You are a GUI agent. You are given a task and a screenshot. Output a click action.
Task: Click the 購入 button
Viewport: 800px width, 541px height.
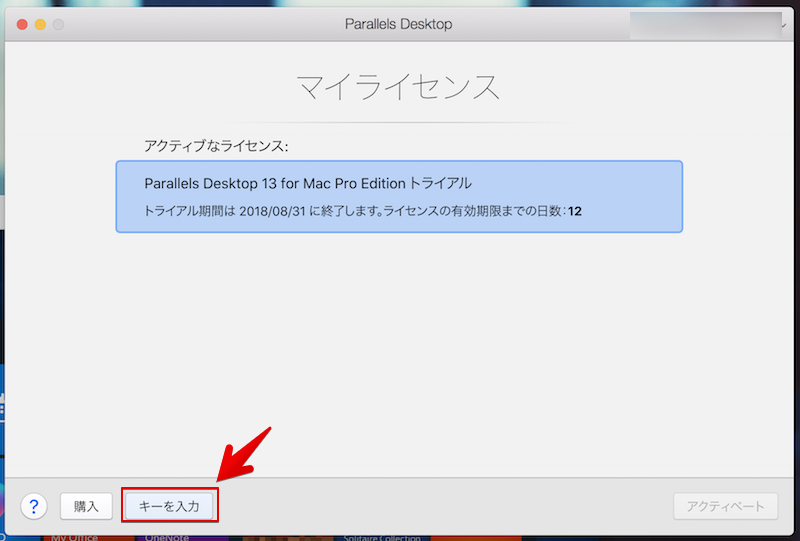86,506
